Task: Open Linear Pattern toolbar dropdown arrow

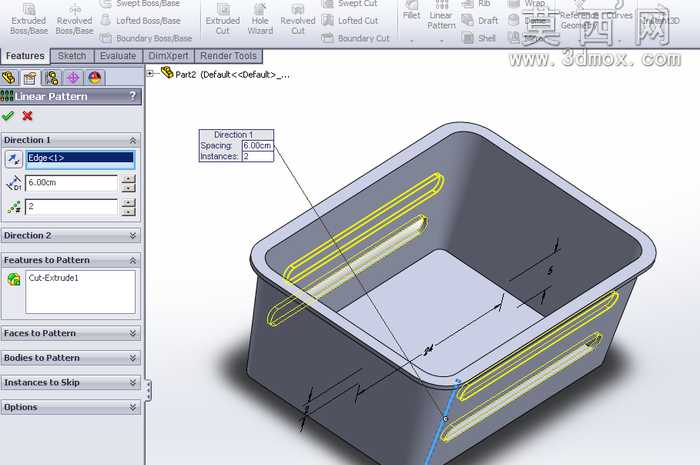Action: pyautogui.click(x=442, y=41)
